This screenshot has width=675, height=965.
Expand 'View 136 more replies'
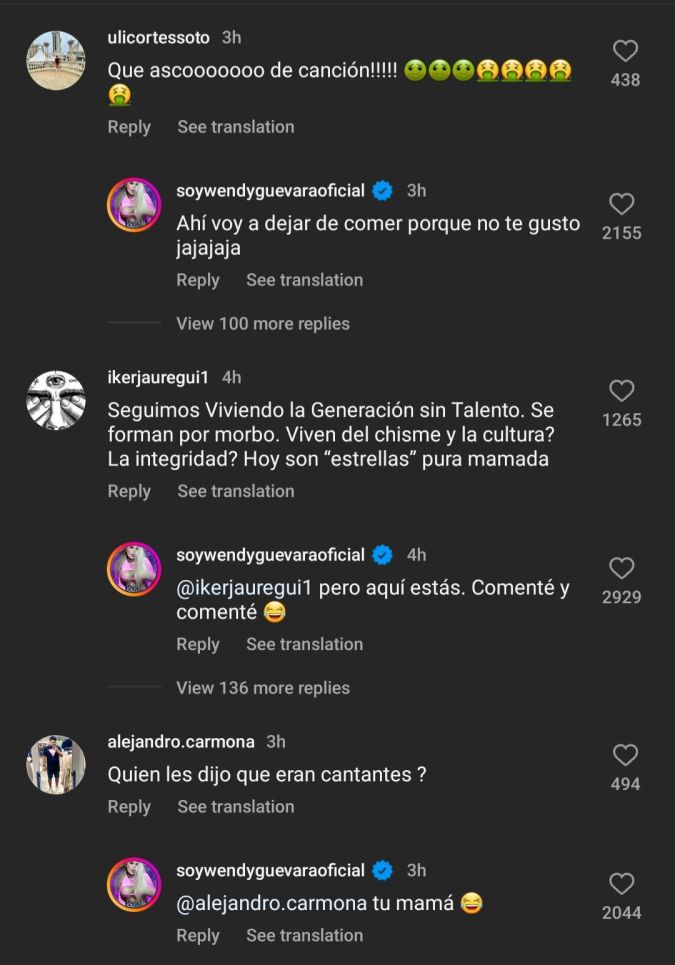[263, 688]
